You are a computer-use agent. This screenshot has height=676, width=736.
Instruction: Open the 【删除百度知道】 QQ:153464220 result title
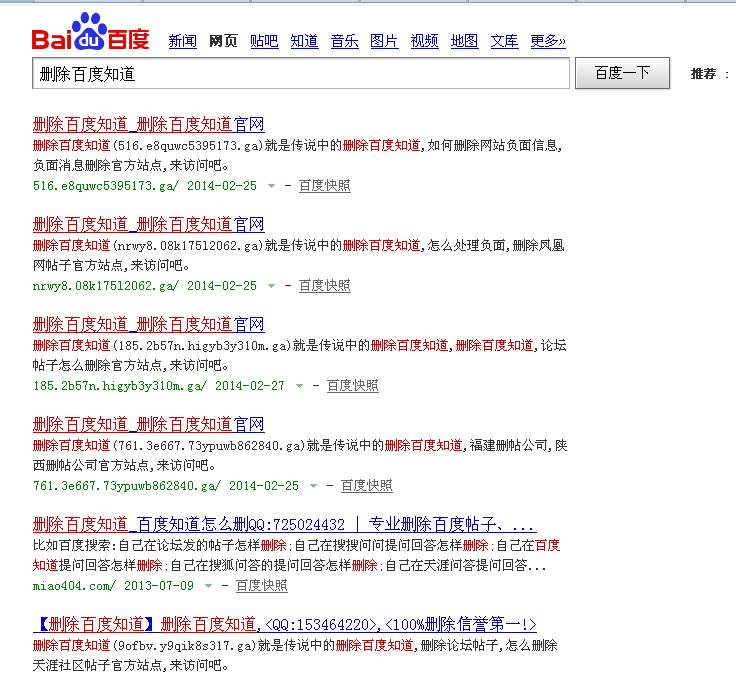tap(284, 624)
